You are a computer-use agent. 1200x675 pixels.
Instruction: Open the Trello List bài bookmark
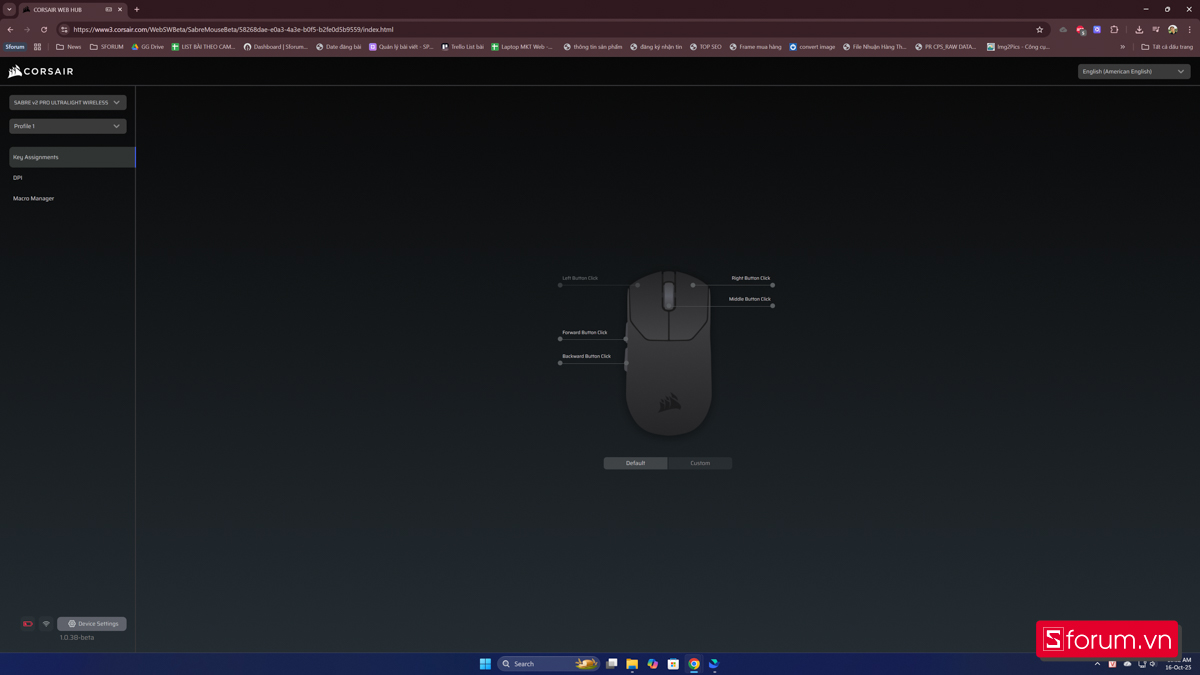point(462,47)
